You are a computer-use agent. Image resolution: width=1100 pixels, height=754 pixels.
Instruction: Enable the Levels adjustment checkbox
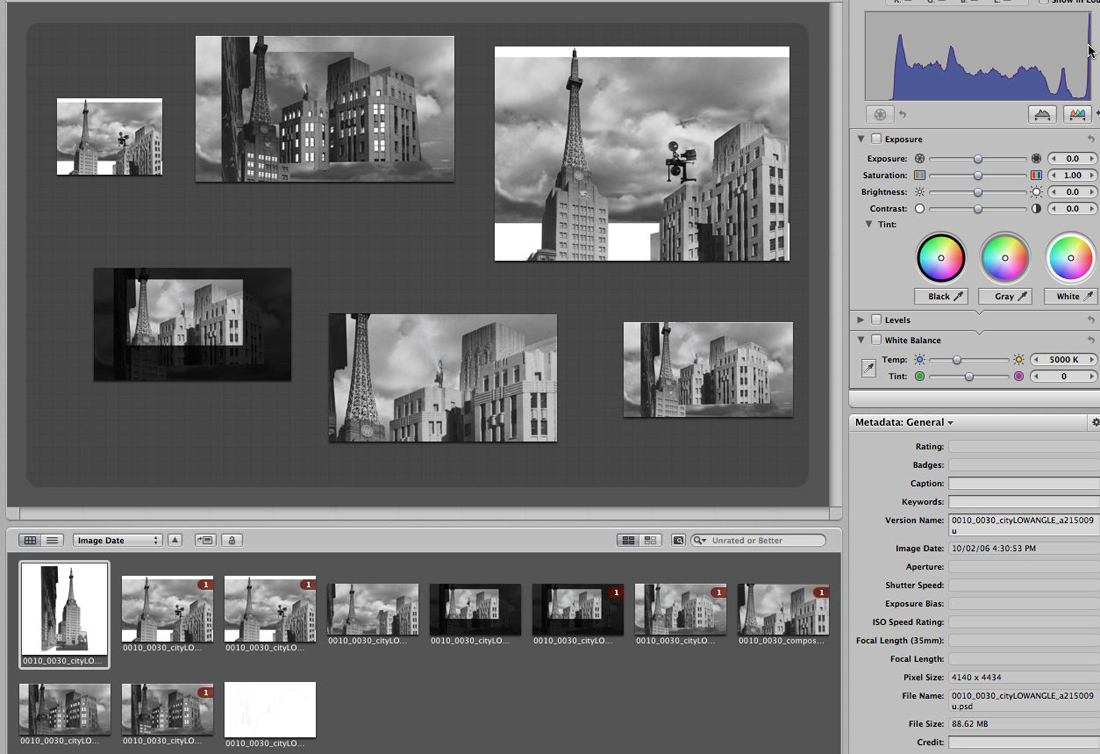tap(876, 320)
